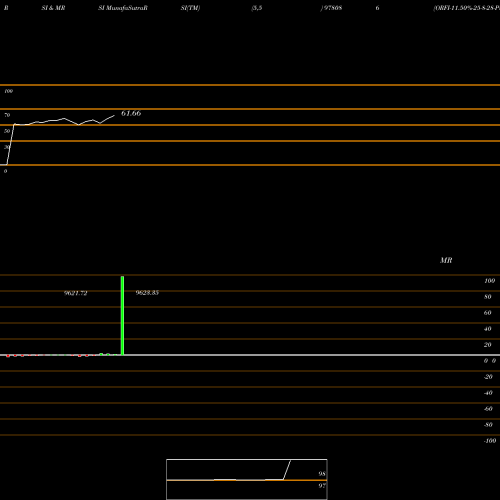500x500 pixels.
Task: Click the MR label above the lower chart
Action: point(446,260)
